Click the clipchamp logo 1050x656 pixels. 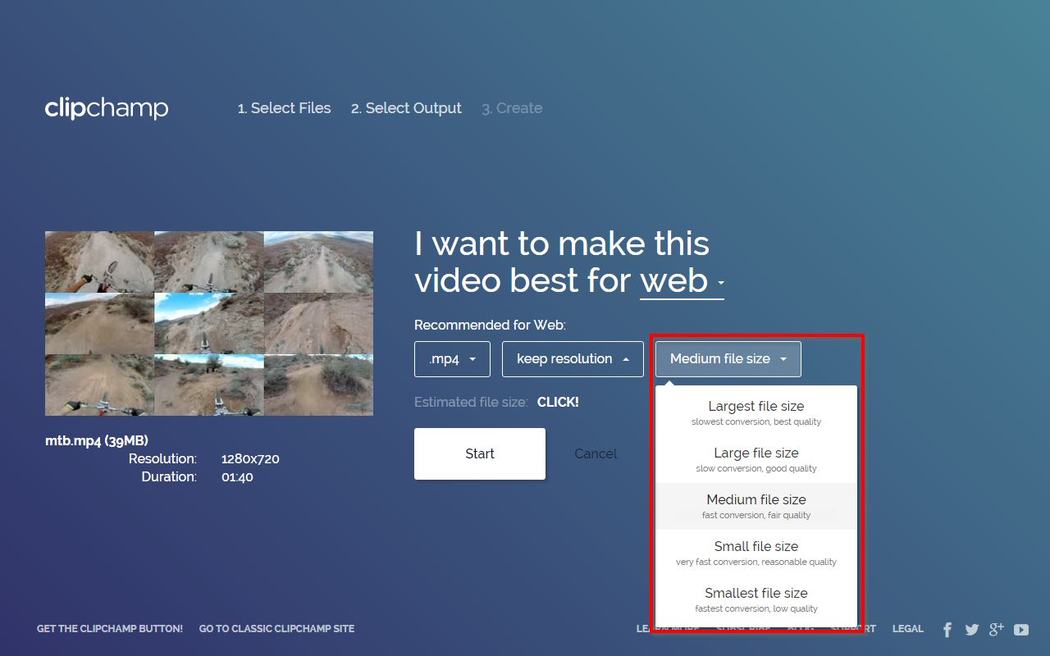pos(106,108)
